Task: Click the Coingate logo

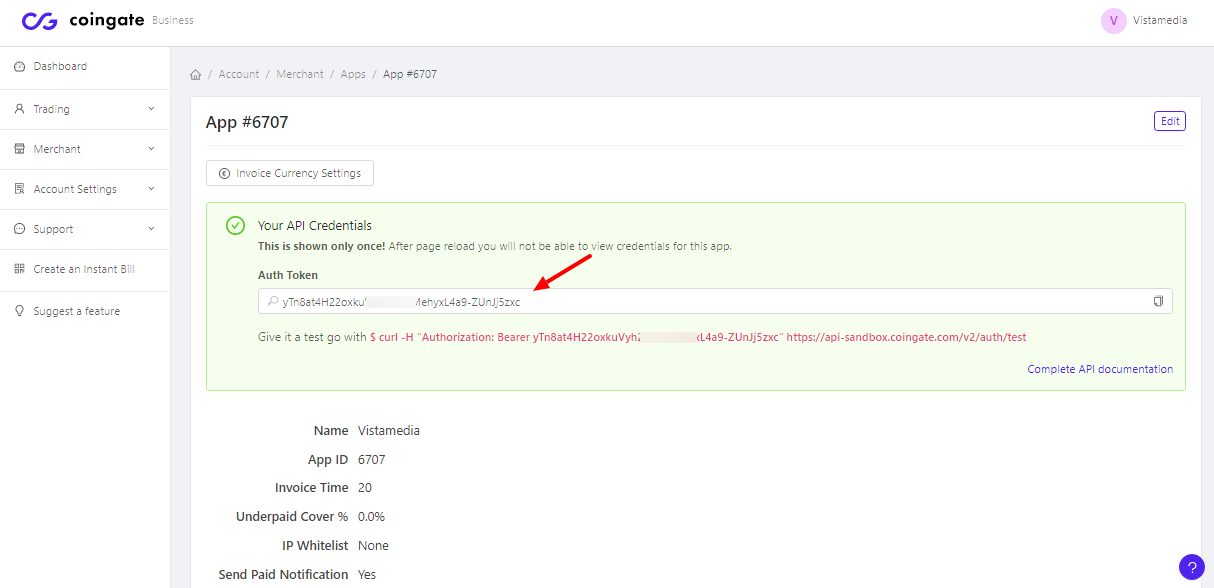Action: [x=83, y=20]
